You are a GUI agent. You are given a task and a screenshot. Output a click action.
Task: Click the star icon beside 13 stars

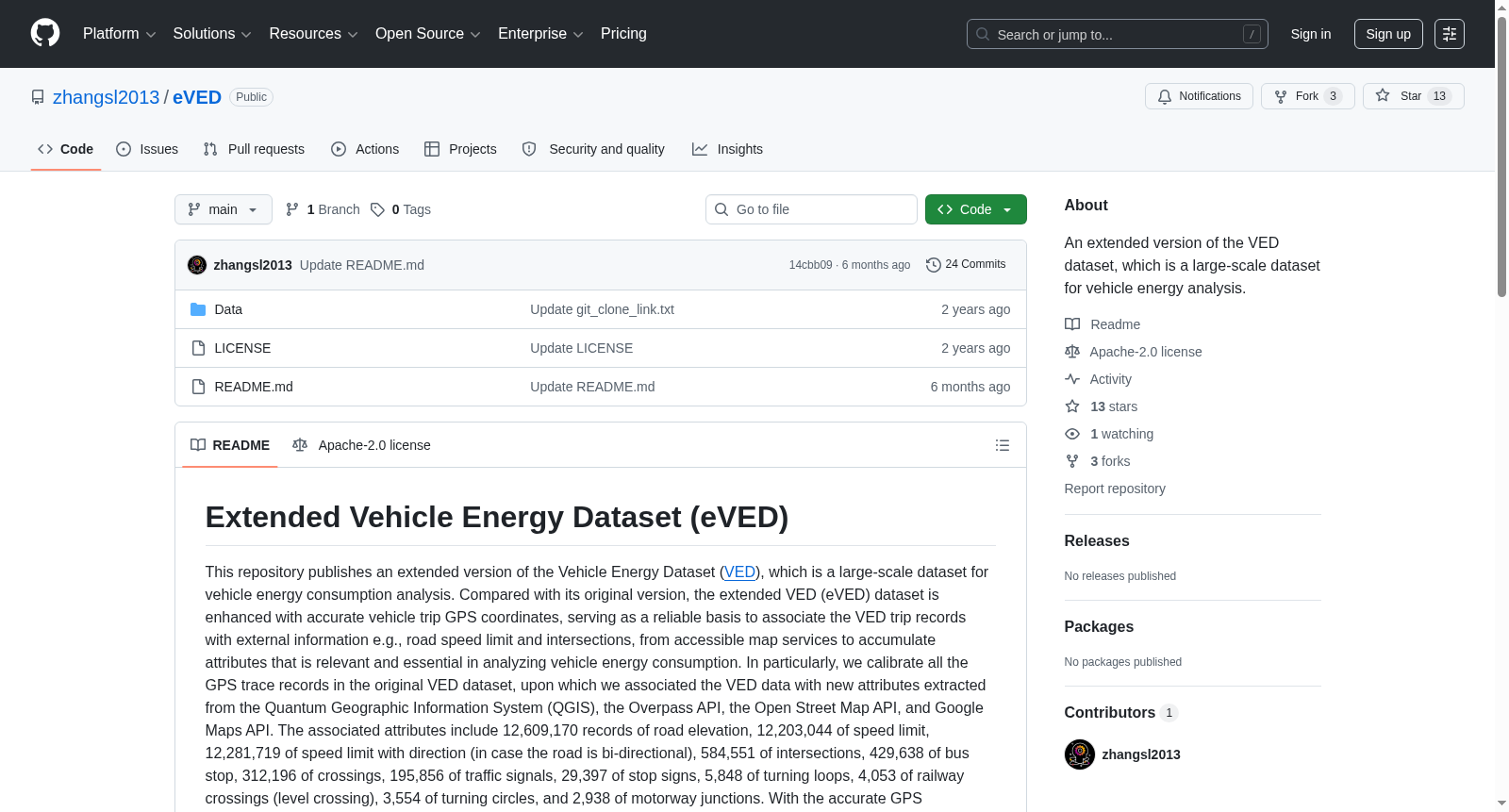(x=1072, y=406)
